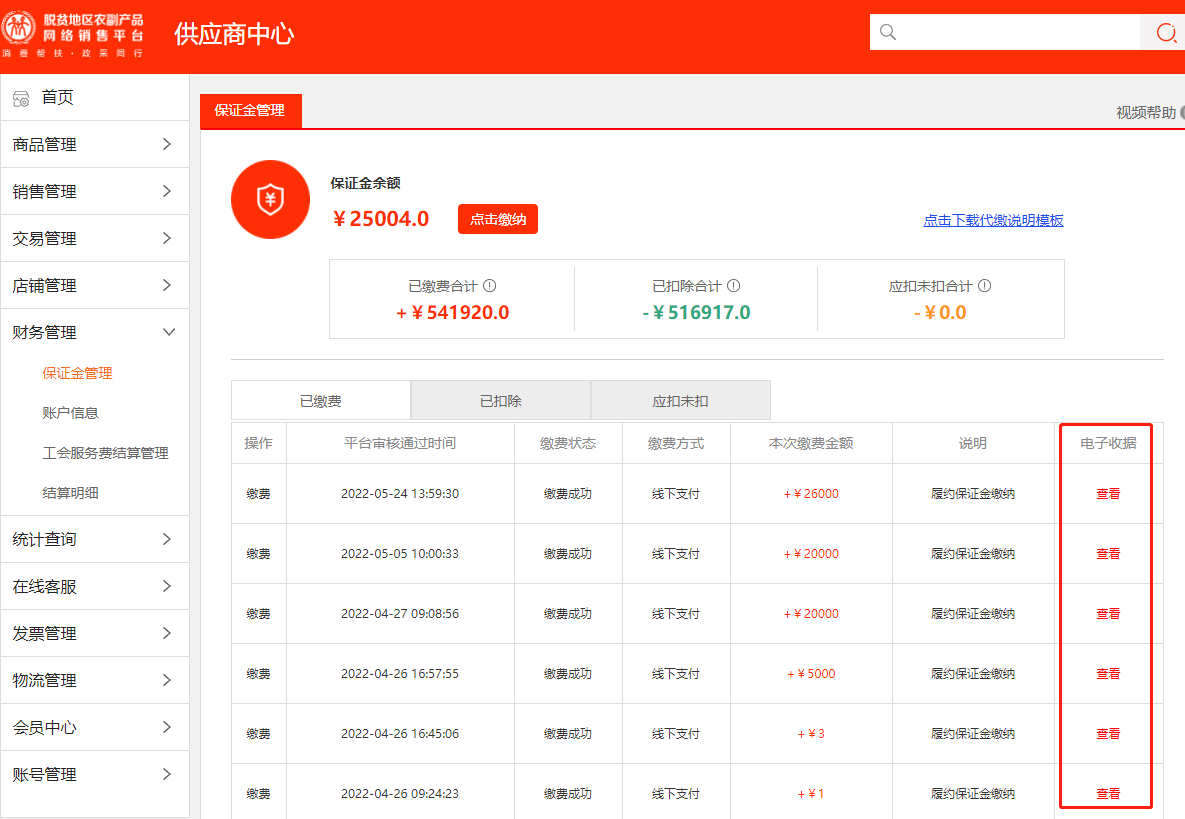The height and width of the screenshot is (819, 1185).
Task: Click the +¥1 amount cell
Action: (811, 793)
